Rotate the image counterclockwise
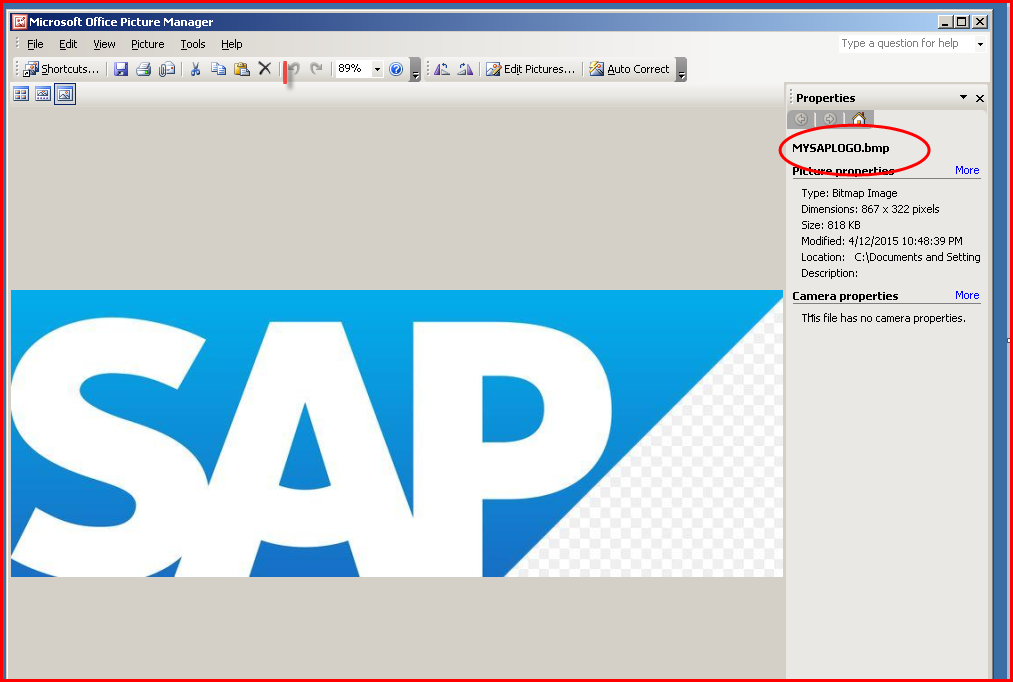Image resolution: width=1013 pixels, height=682 pixels. [x=442, y=68]
